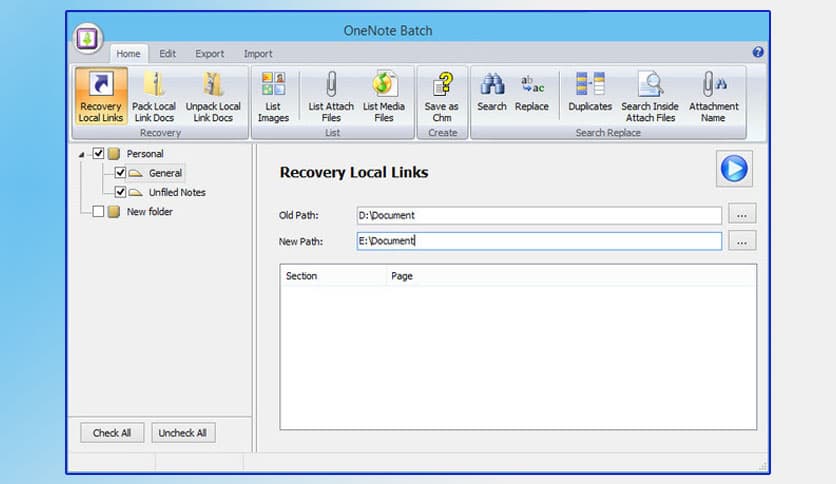Launch Save as Chm

click(x=441, y=96)
